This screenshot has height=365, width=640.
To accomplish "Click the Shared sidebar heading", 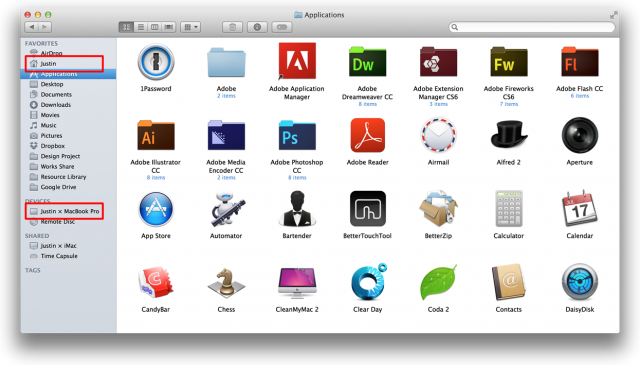I will [x=37, y=236].
